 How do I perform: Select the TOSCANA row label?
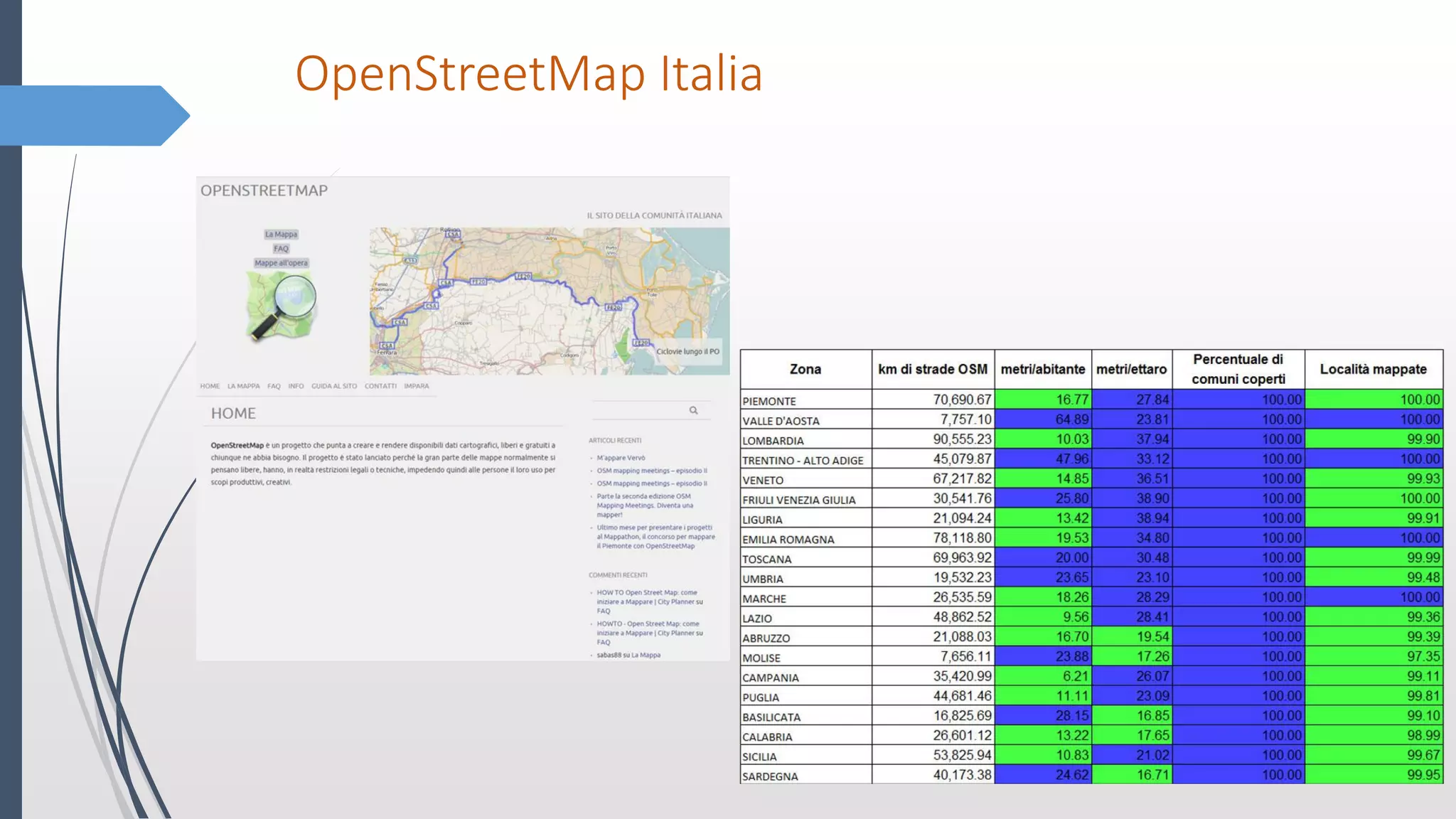coord(767,560)
